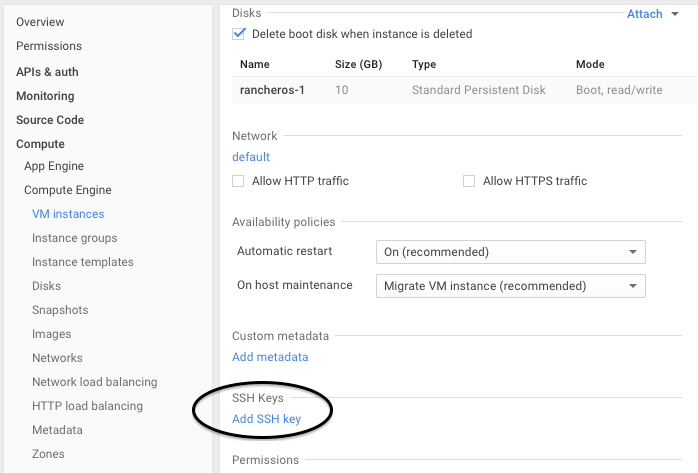
Task: Open the Monitoring section
Action: tap(45, 96)
